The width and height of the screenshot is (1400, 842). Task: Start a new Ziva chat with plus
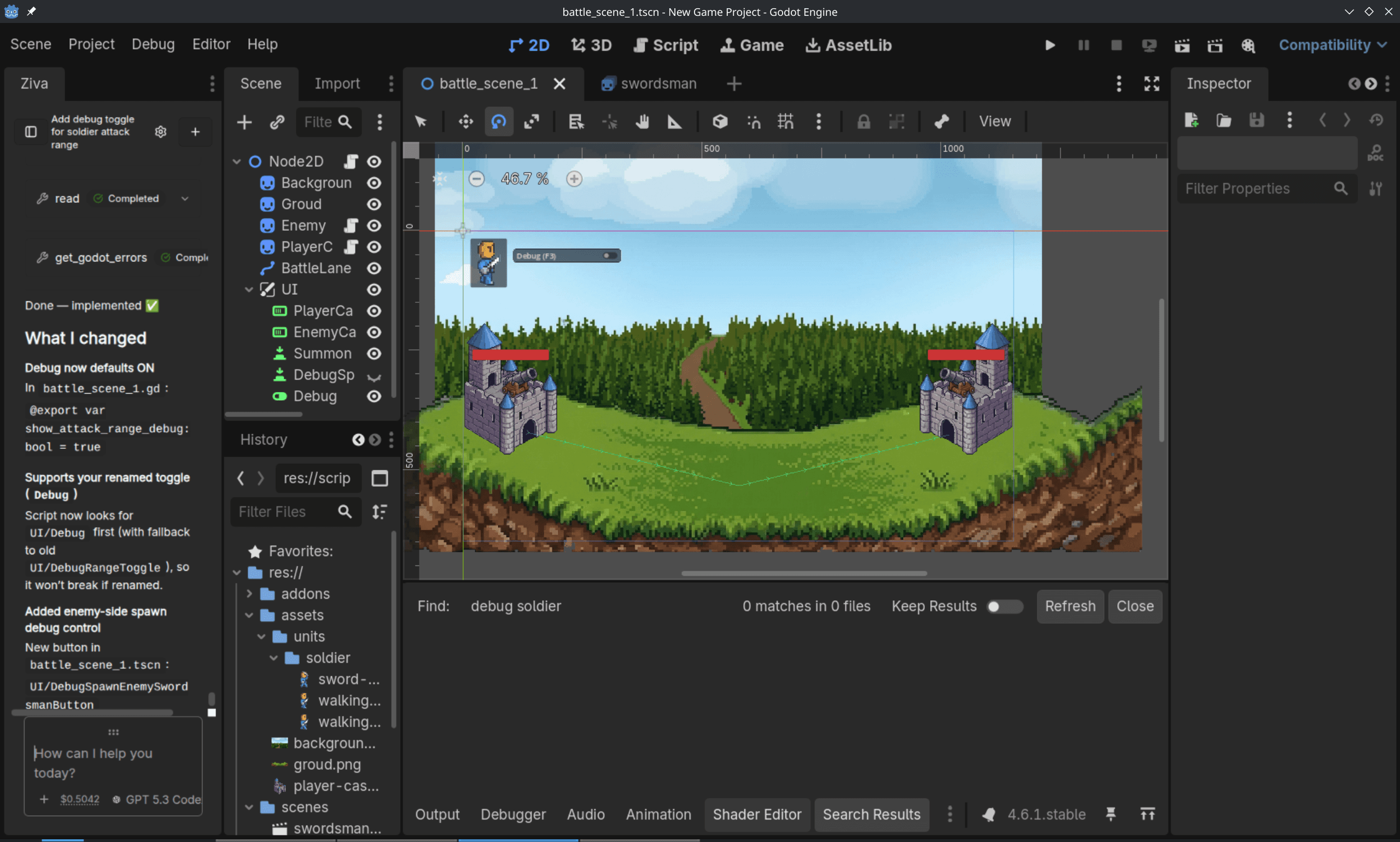pyautogui.click(x=195, y=132)
